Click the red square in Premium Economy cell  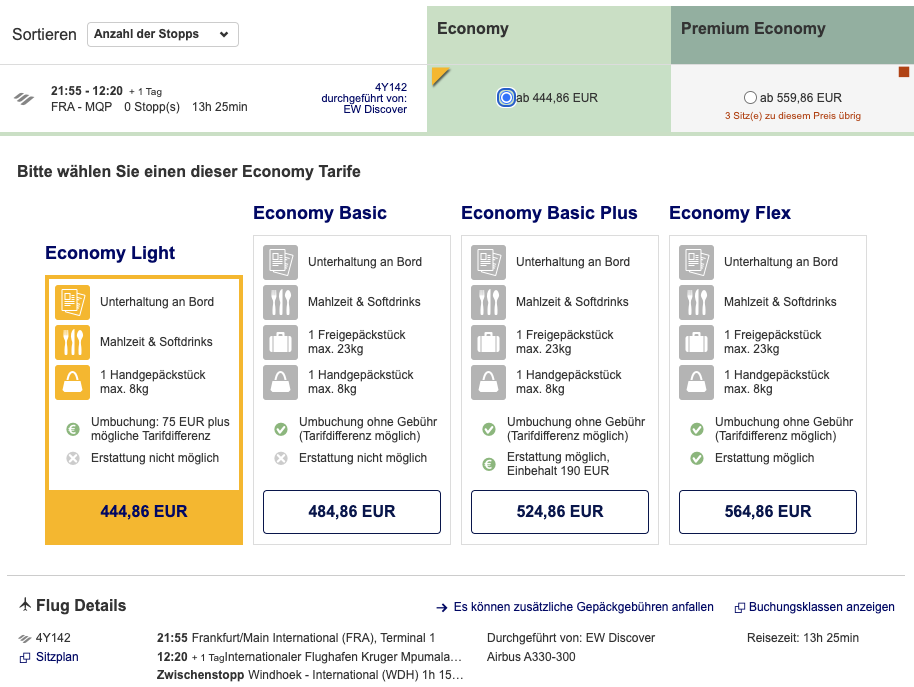904,72
